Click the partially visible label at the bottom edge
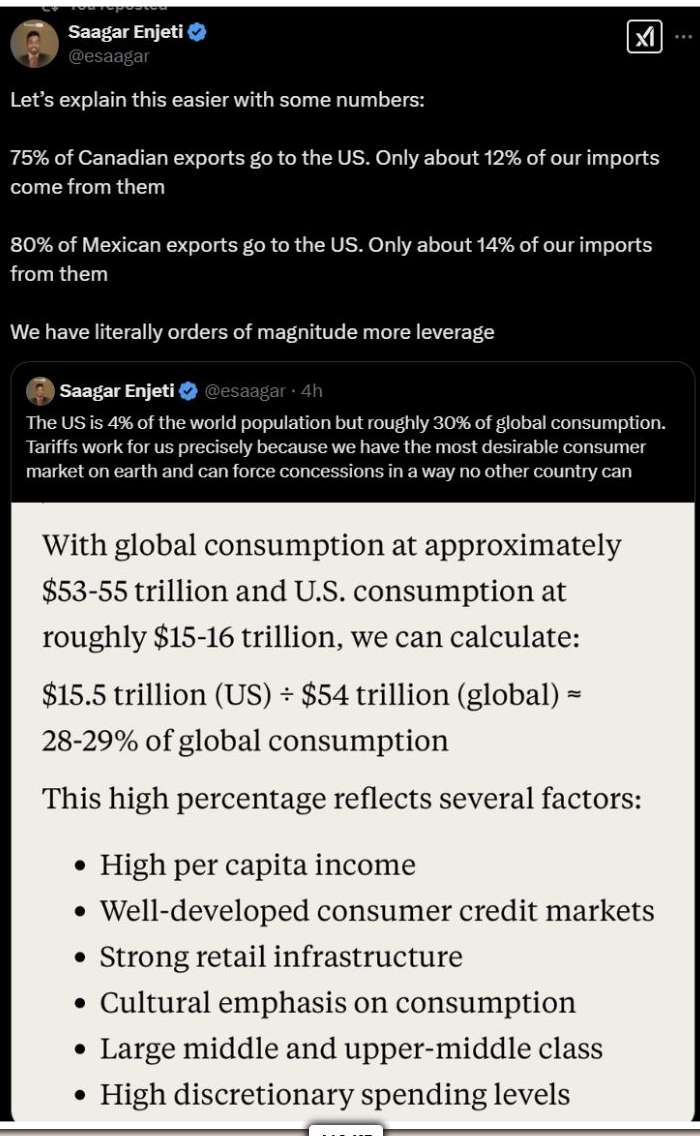 click(346, 1131)
